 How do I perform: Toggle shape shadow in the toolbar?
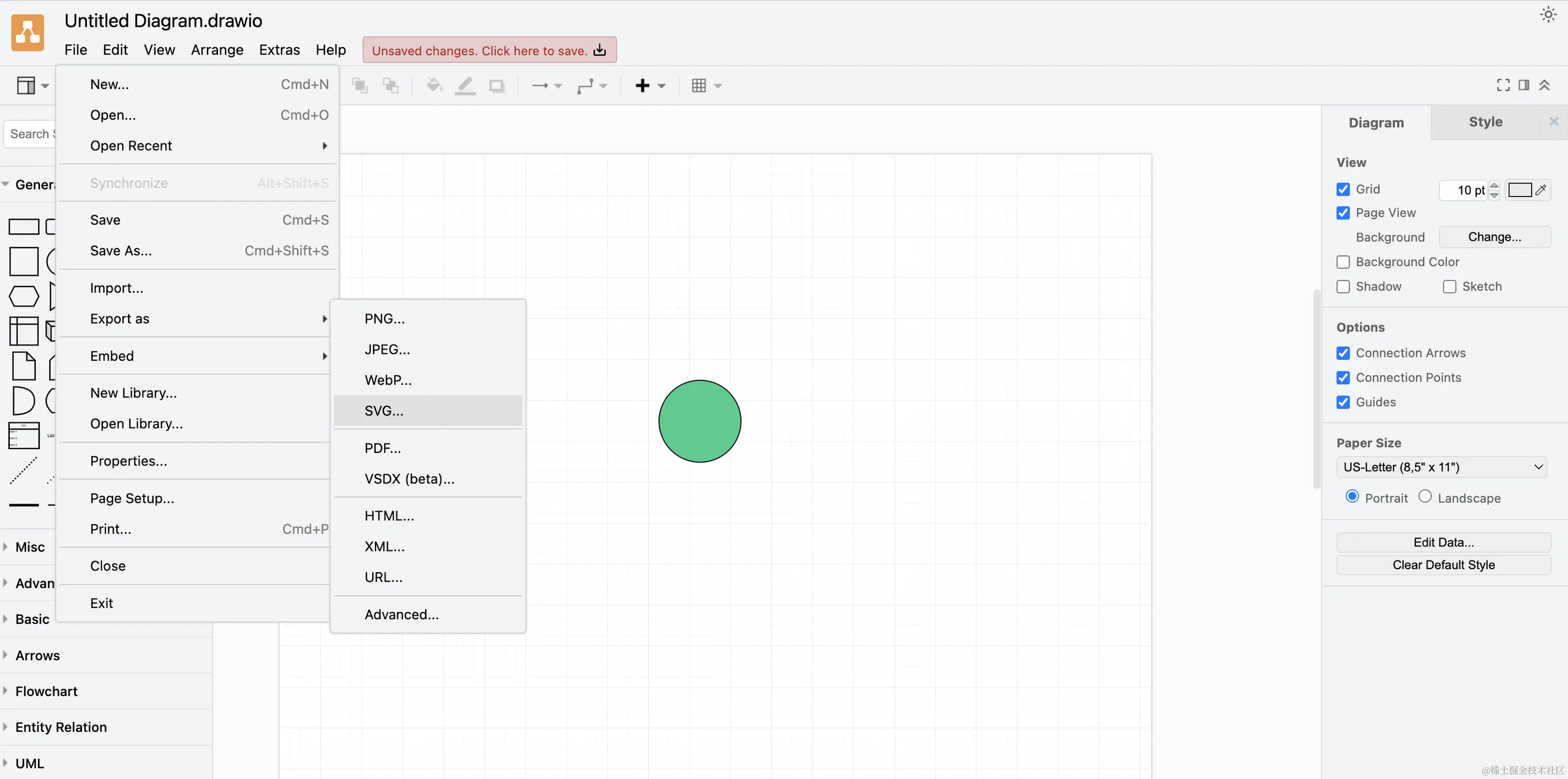[x=497, y=85]
